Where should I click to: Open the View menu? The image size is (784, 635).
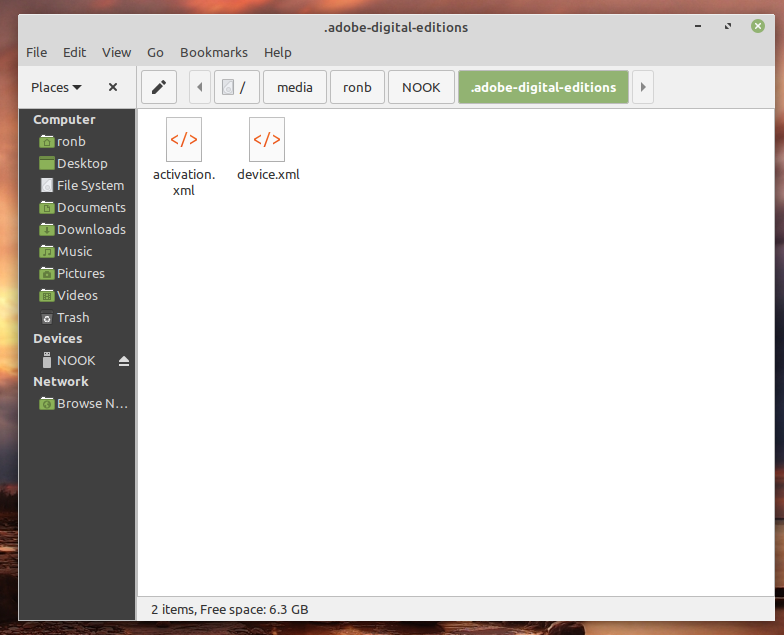tap(116, 52)
